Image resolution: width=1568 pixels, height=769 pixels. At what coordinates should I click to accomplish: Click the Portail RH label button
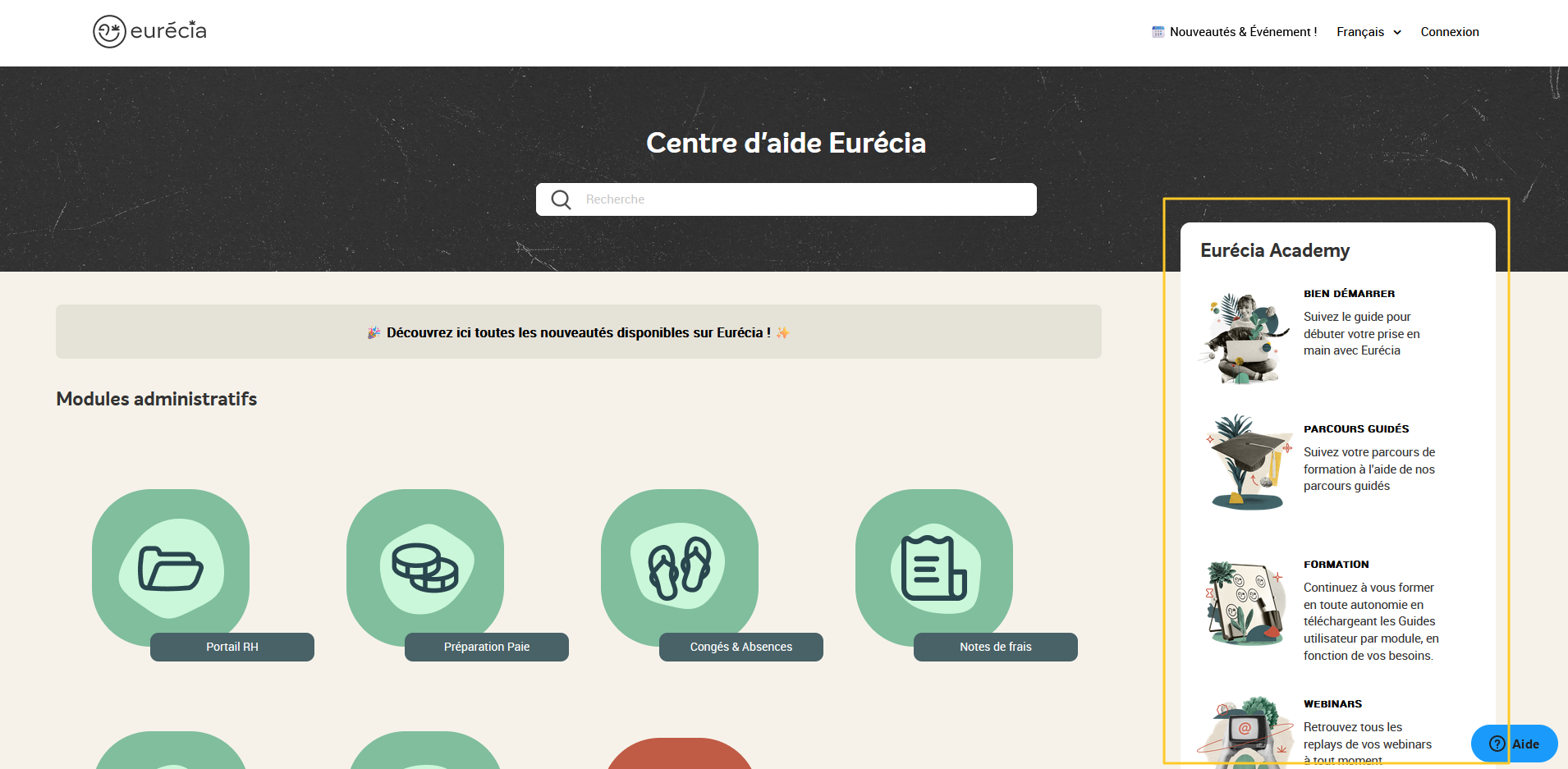click(x=232, y=647)
